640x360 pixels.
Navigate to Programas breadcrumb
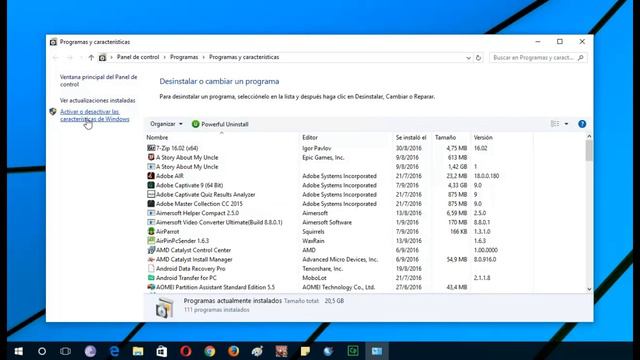tap(184, 57)
